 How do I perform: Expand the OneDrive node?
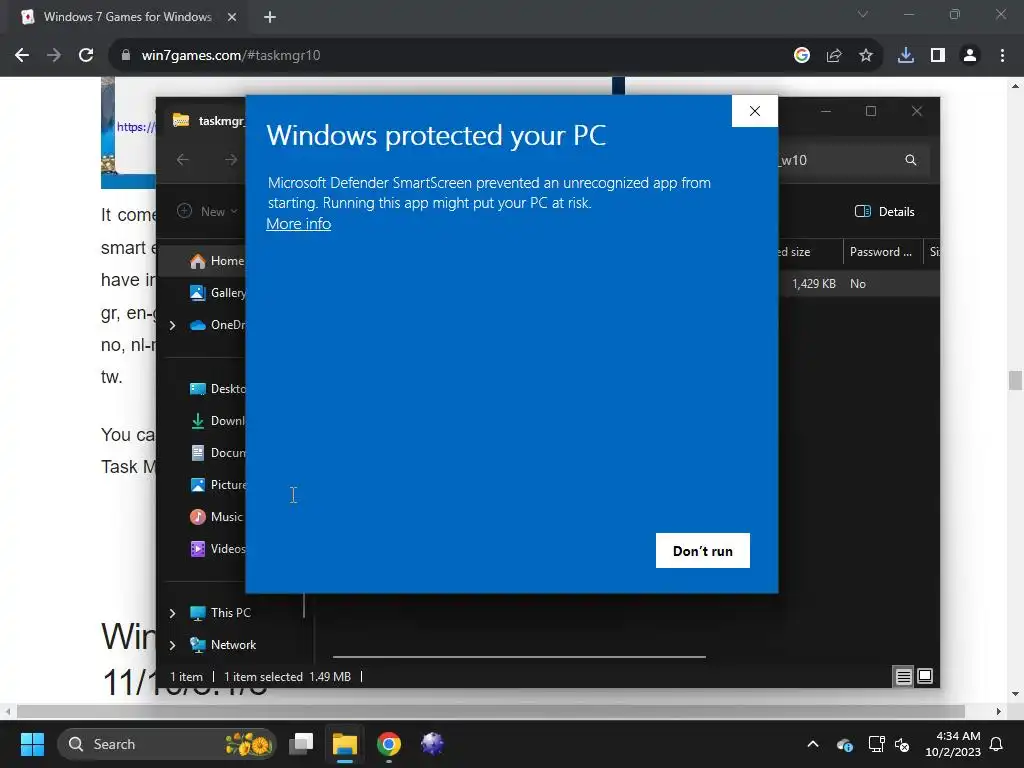pyautogui.click(x=172, y=325)
